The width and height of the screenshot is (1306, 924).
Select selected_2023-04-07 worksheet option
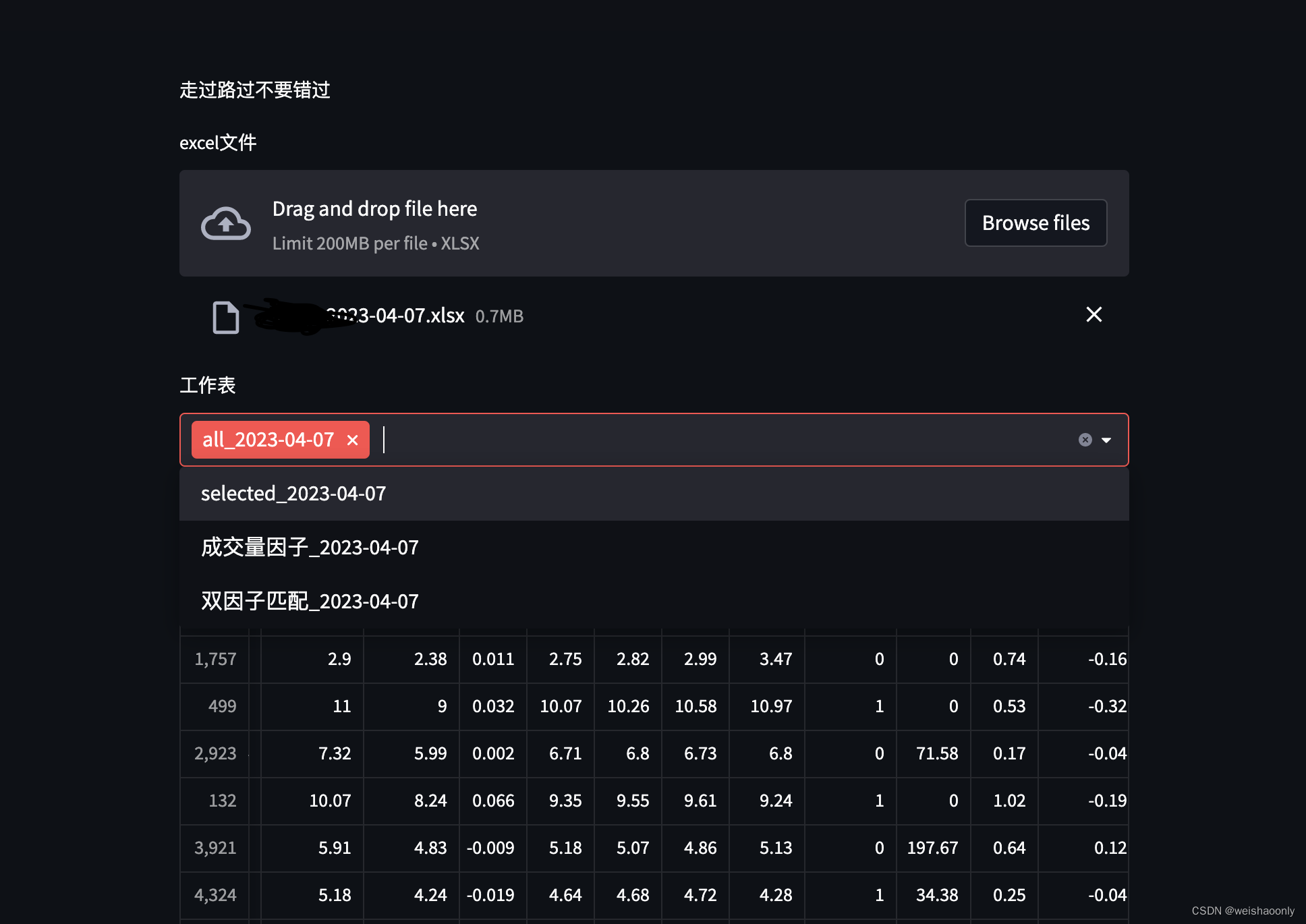point(654,494)
